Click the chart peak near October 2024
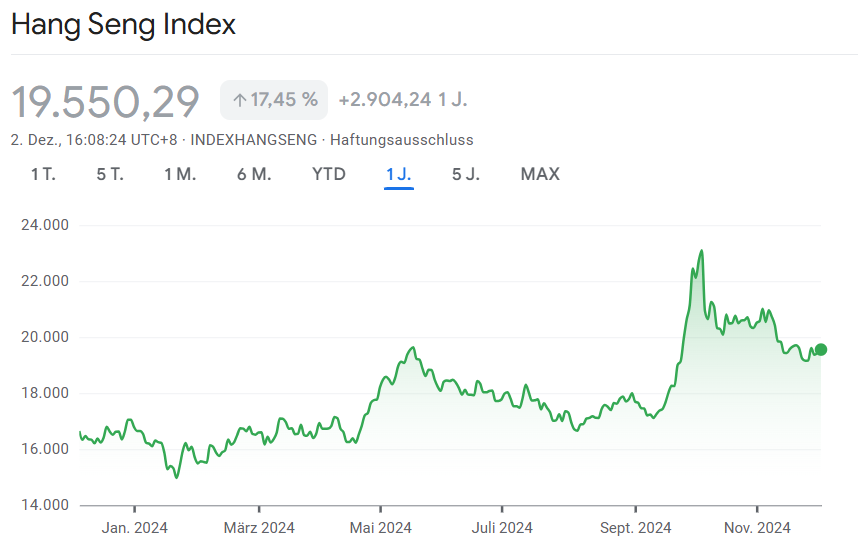Image resolution: width=858 pixels, height=553 pixels. click(702, 251)
